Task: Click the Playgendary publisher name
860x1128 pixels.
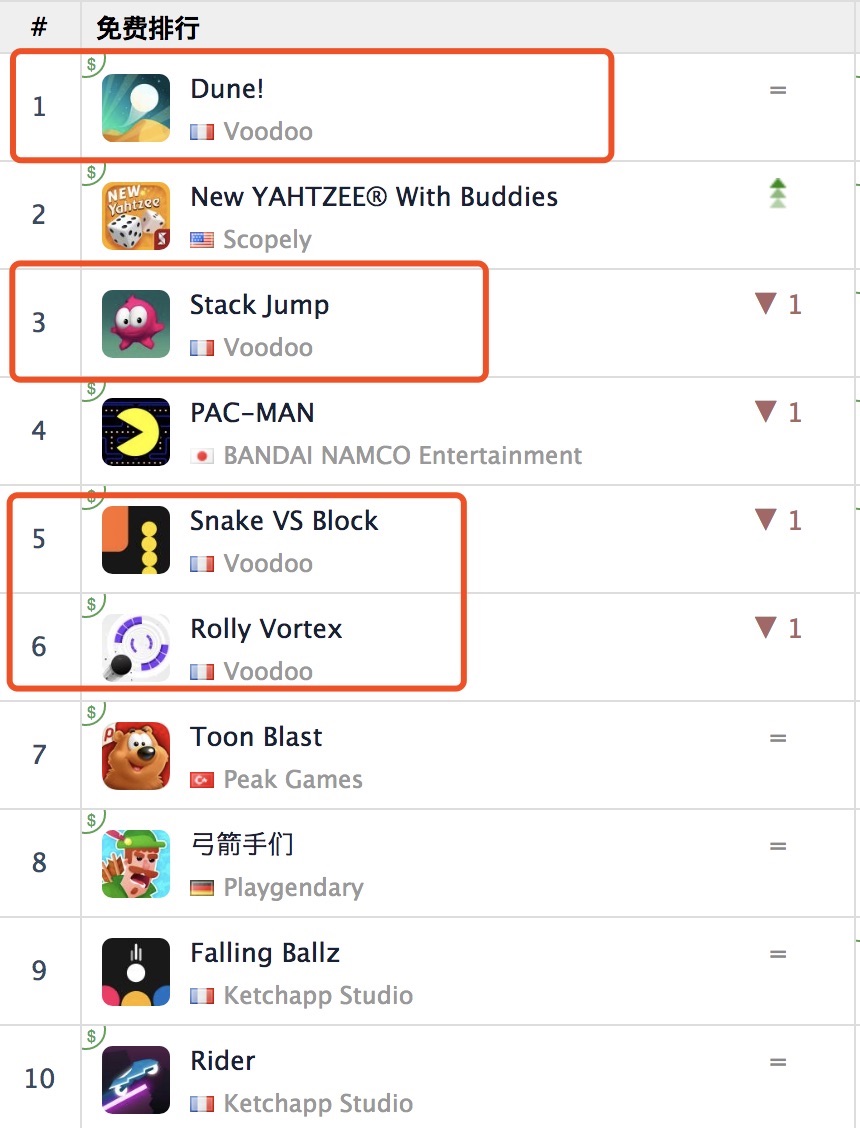Action: 293,888
